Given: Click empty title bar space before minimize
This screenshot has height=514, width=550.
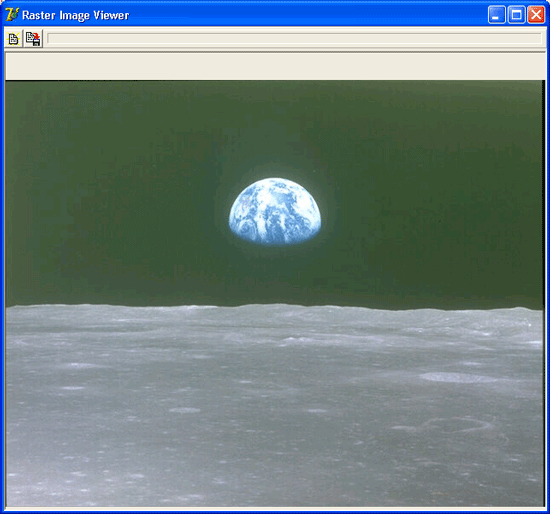Looking at the screenshot, I should pos(309,15).
